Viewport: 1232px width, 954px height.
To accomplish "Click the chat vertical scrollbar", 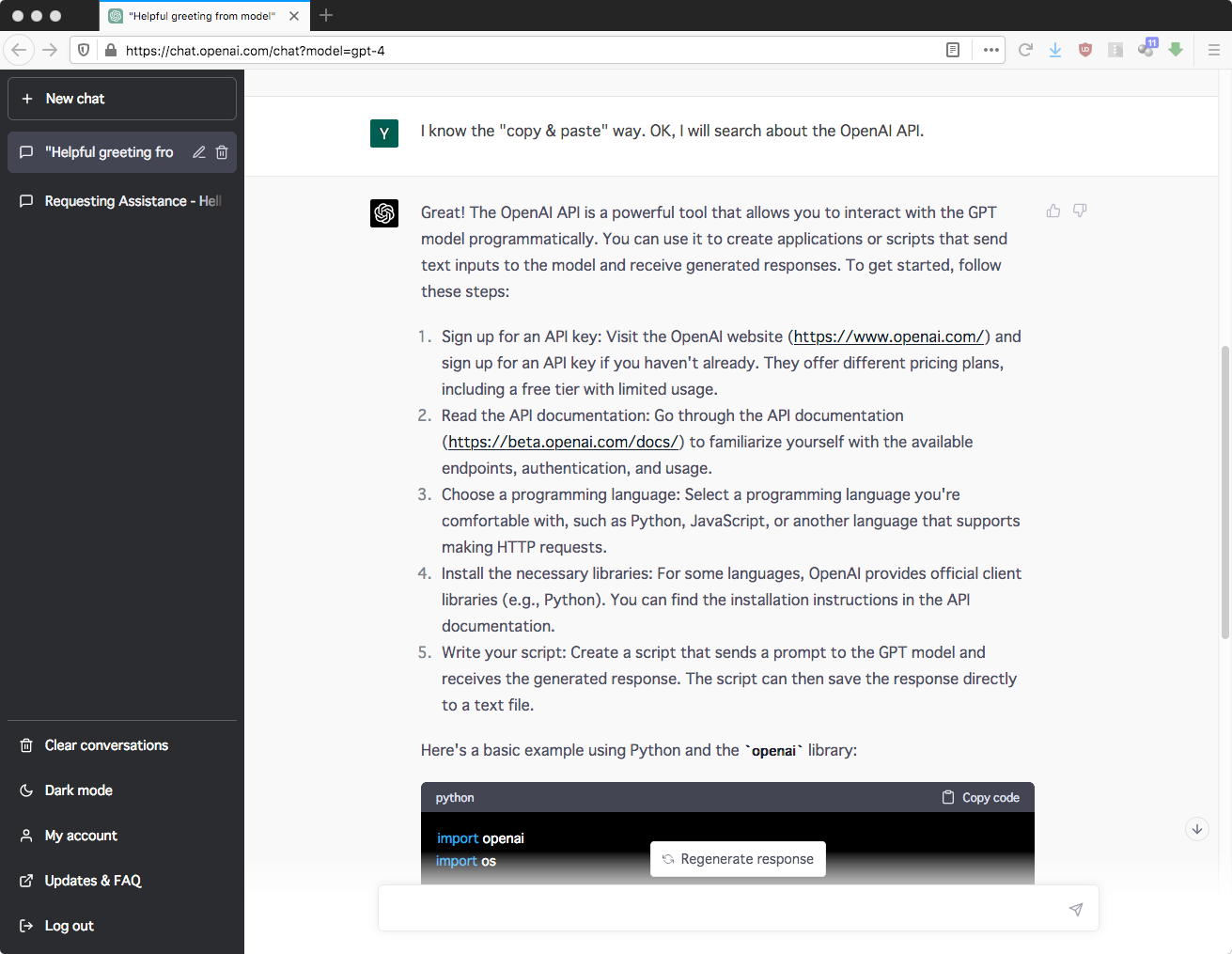I will coord(1224,493).
